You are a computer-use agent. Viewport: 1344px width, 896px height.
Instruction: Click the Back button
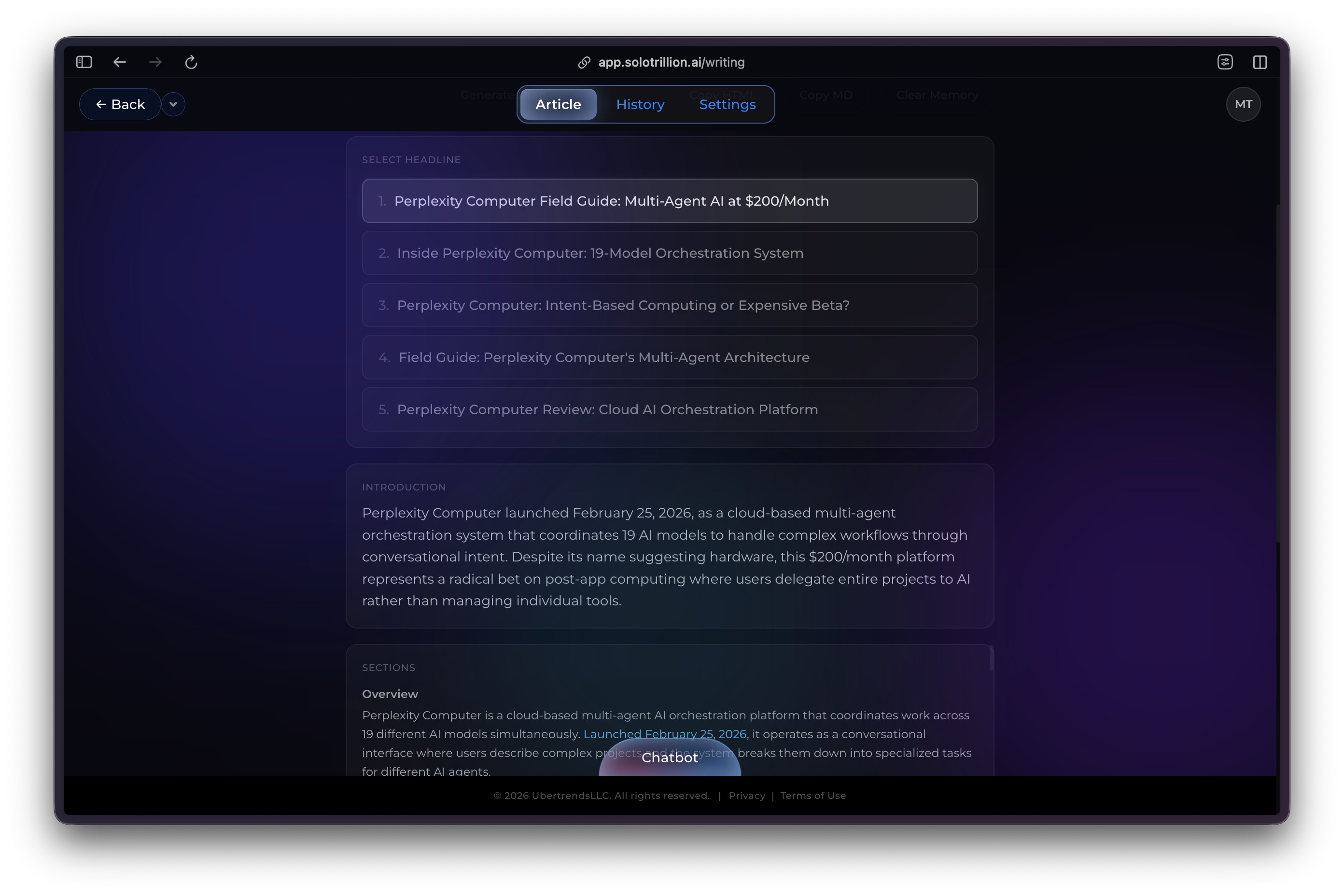(120, 104)
